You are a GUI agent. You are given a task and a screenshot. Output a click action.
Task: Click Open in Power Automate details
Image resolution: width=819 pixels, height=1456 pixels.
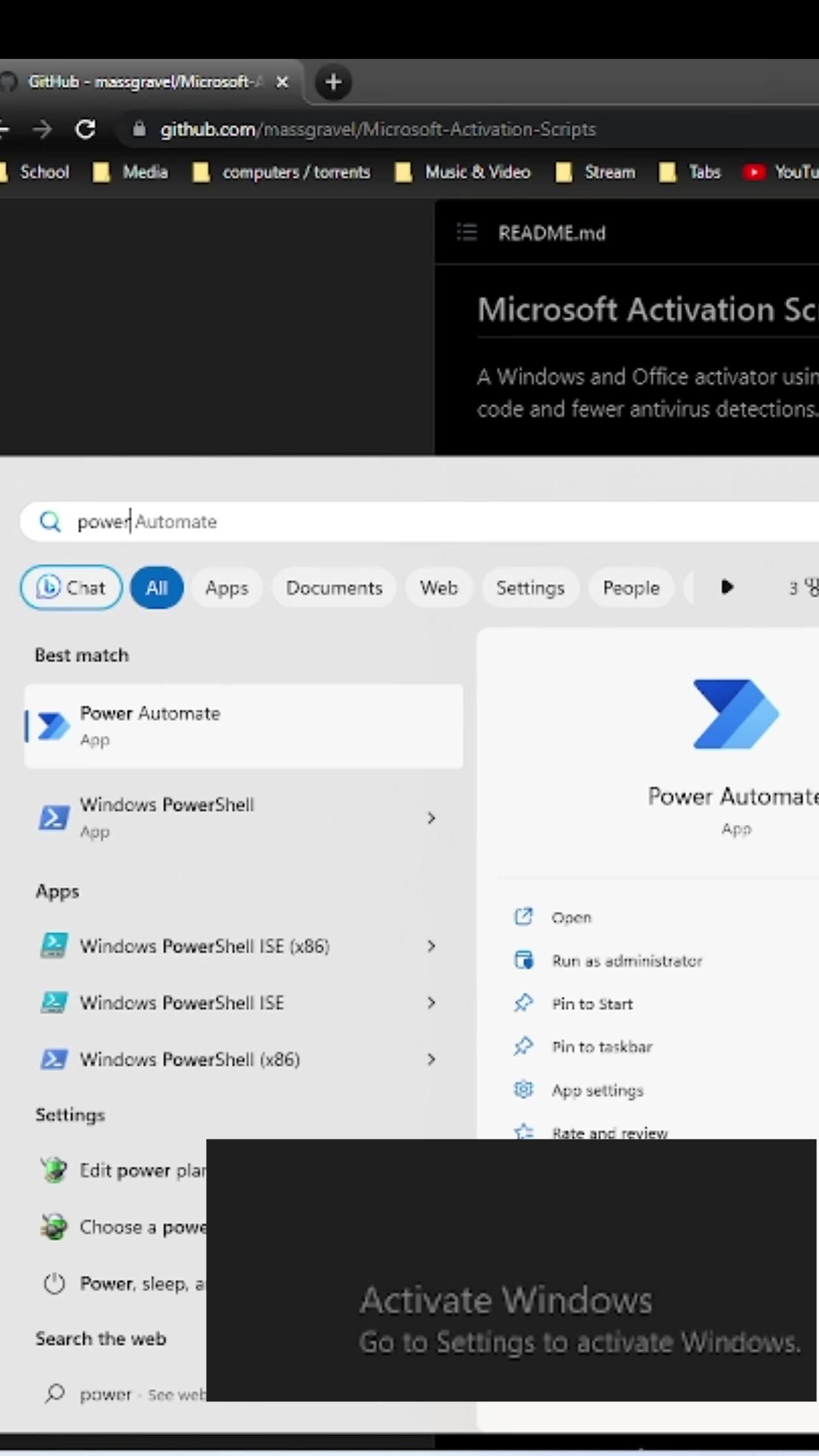coord(571,917)
